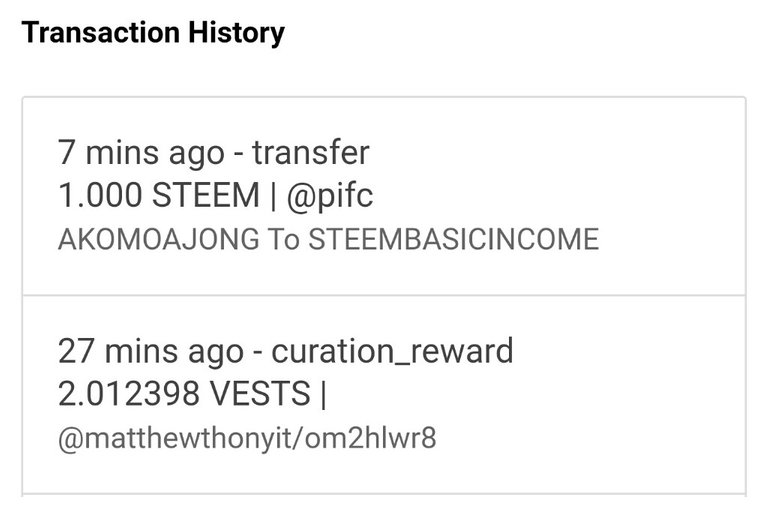Click the pipe separator before @pifc
This screenshot has width=768, height=509.
[x=271, y=196]
